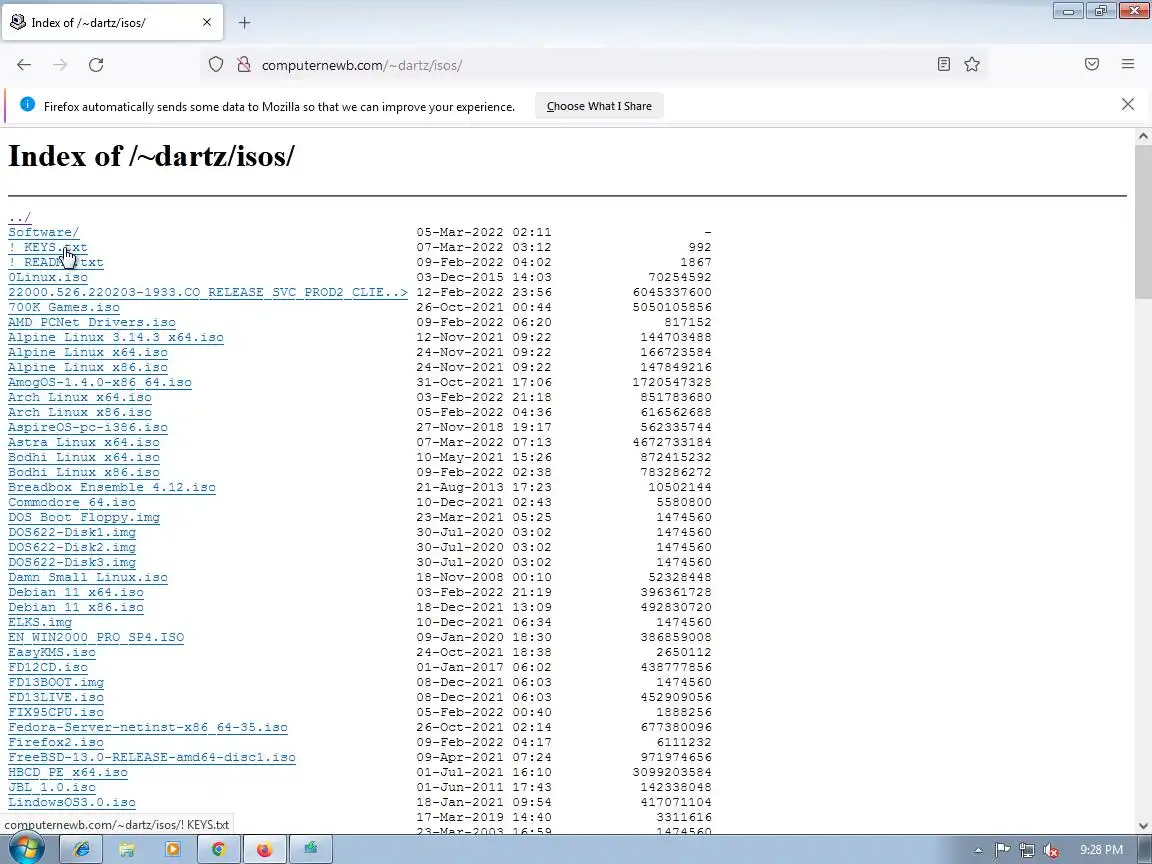Open the Windows Start menu

point(26,849)
